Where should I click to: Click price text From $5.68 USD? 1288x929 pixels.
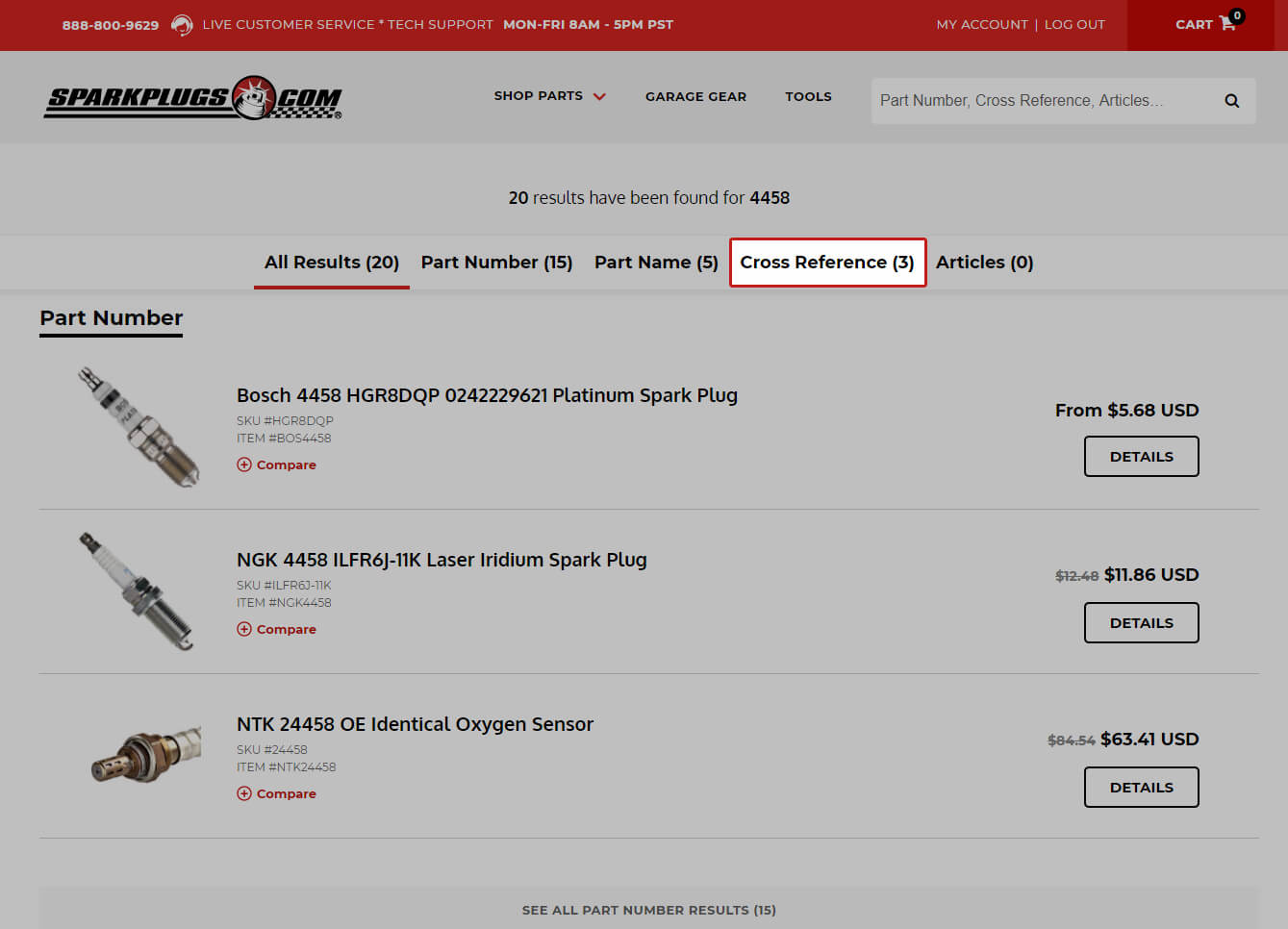pyautogui.click(x=1126, y=411)
